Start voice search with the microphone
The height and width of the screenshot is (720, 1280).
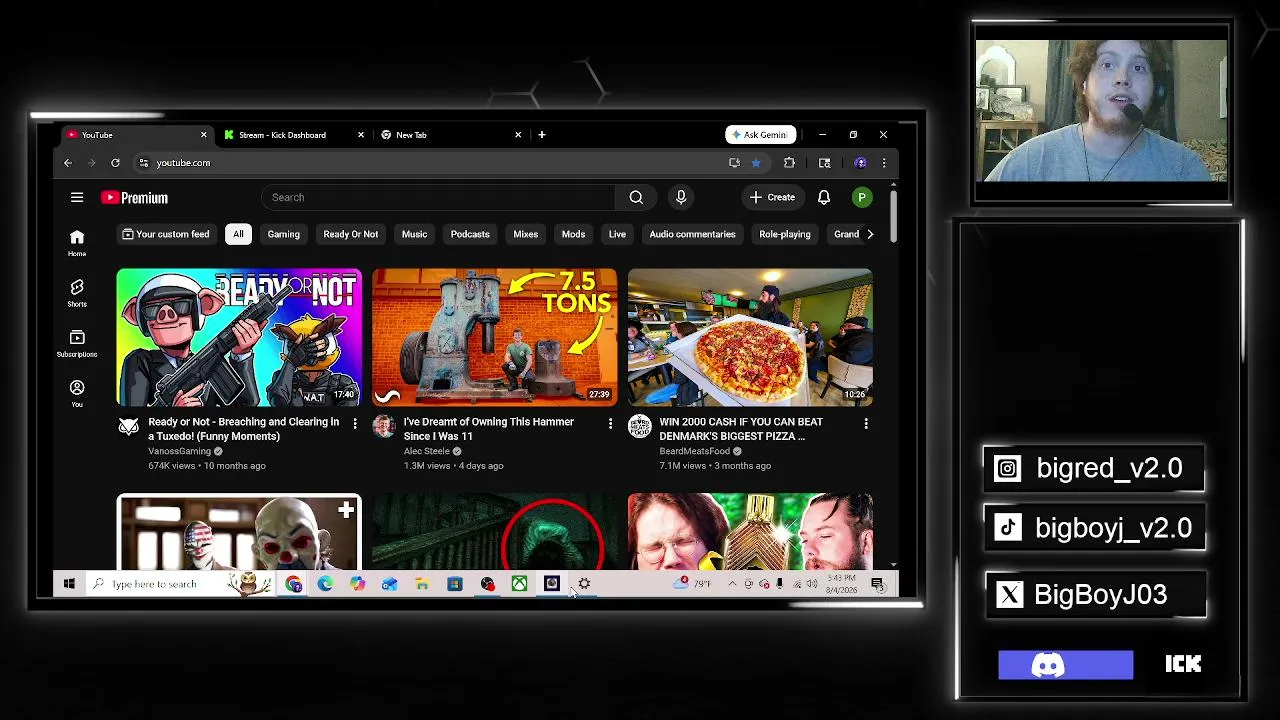681,197
